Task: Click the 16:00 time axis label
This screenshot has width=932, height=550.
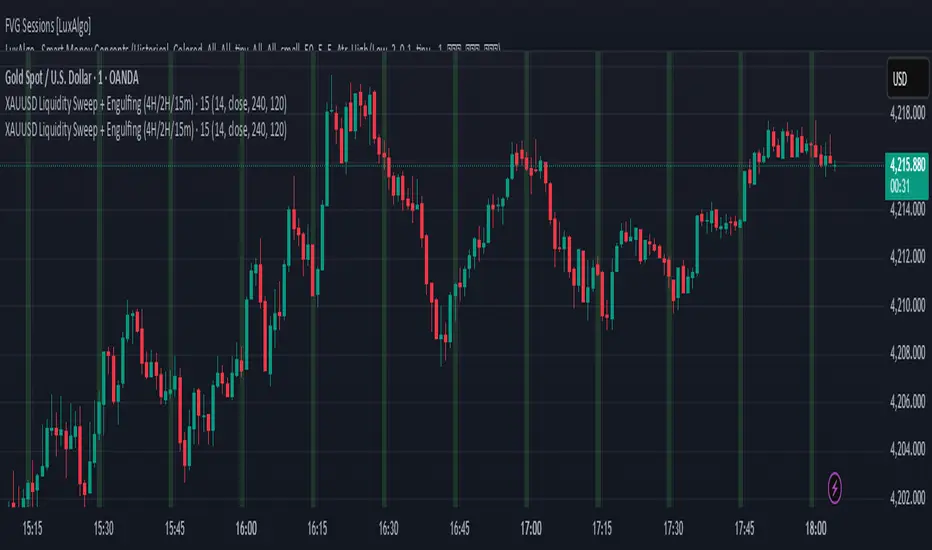Action: tap(246, 527)
